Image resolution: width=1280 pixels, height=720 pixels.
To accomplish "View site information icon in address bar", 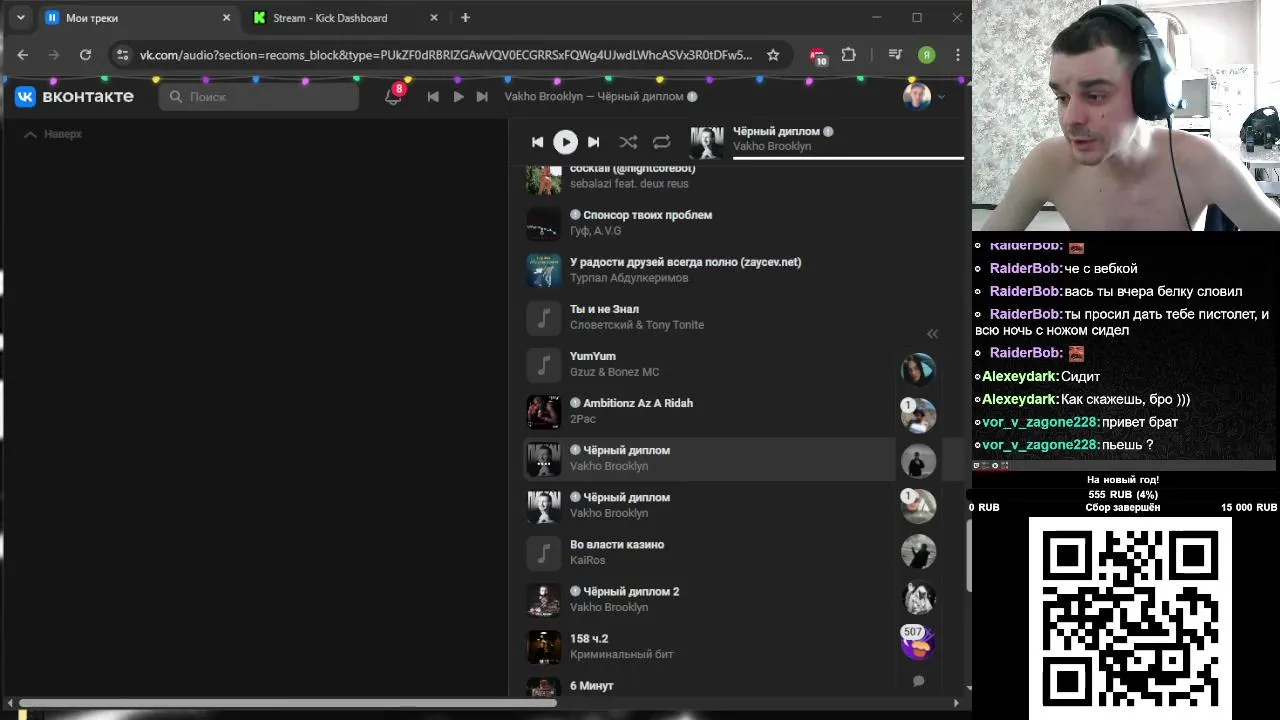I will [122, 55].
